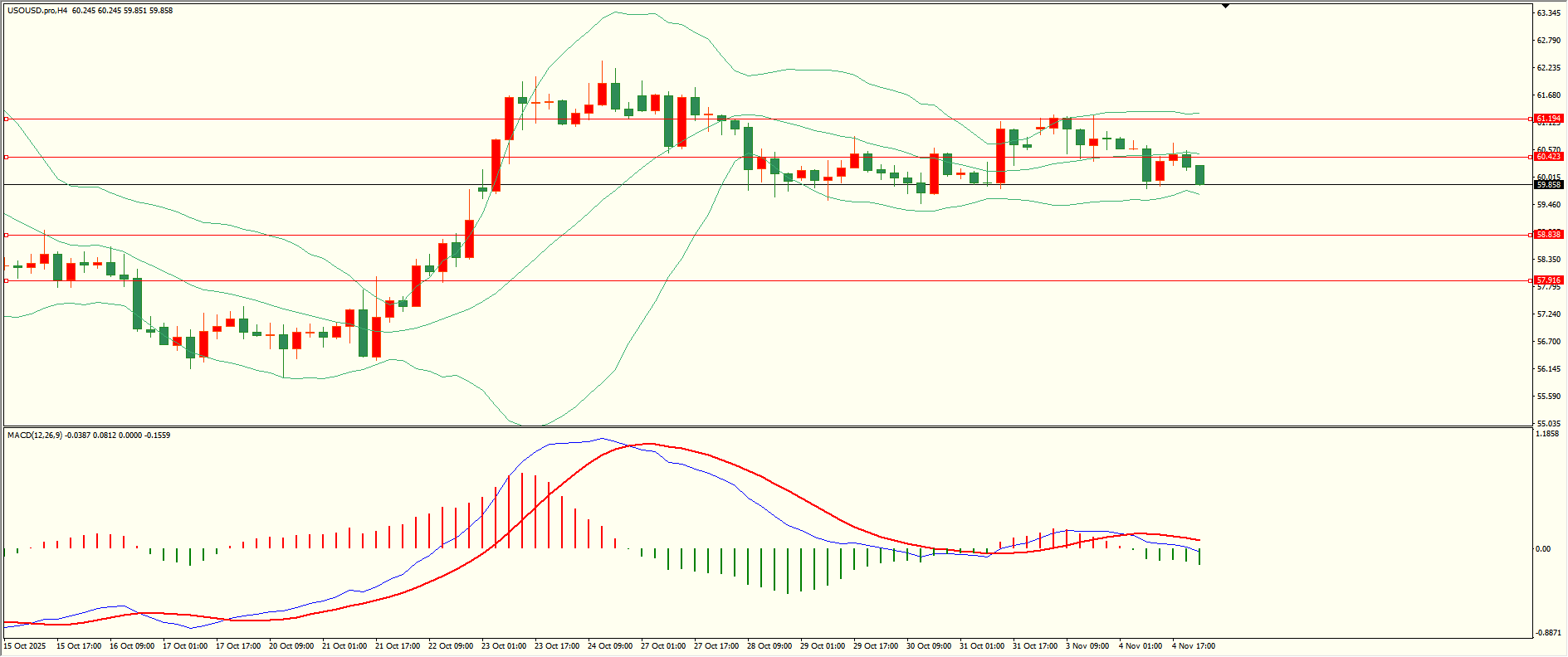Click the black 59.858 current price label
Screen dimensions: 1568x657
[1548, 185]
